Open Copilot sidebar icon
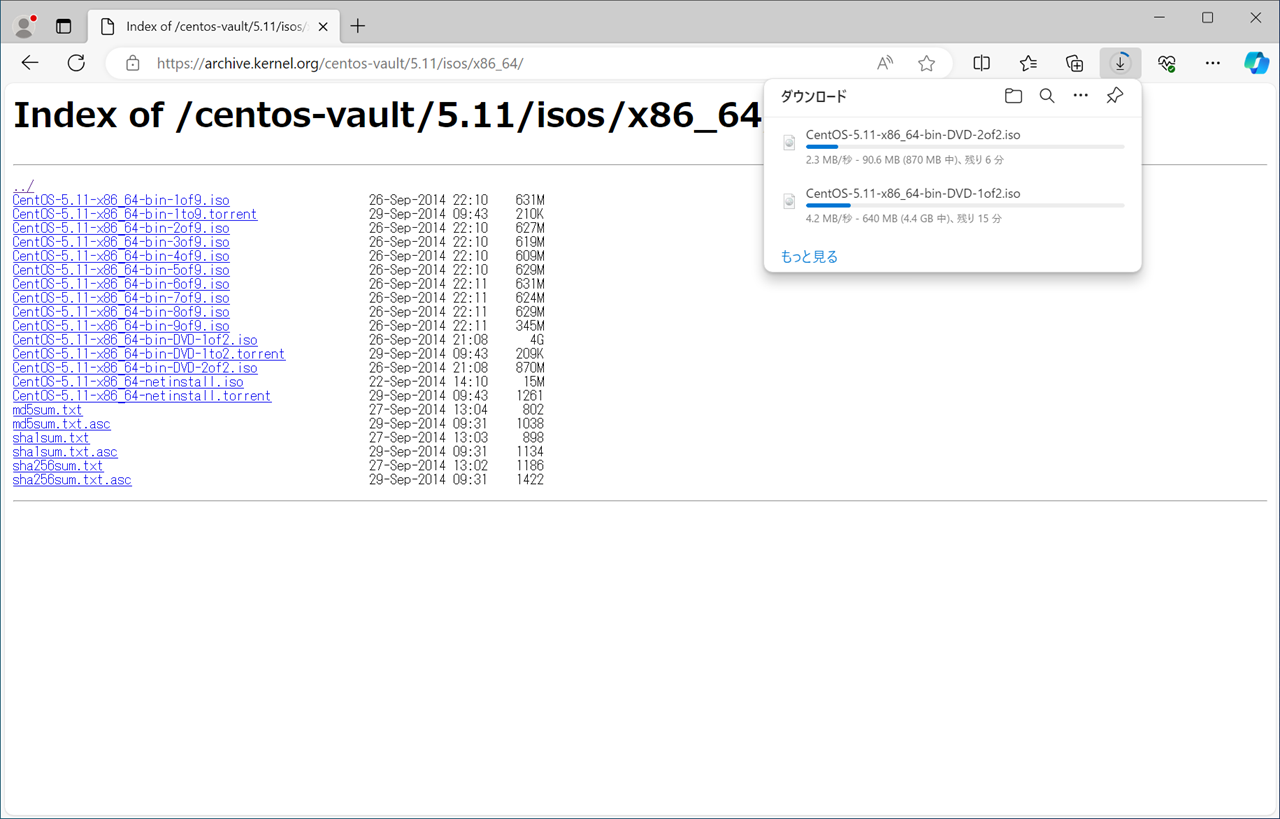This screenshot has height=819, width=1280. pyautogui.click(x=1256, y=63)
